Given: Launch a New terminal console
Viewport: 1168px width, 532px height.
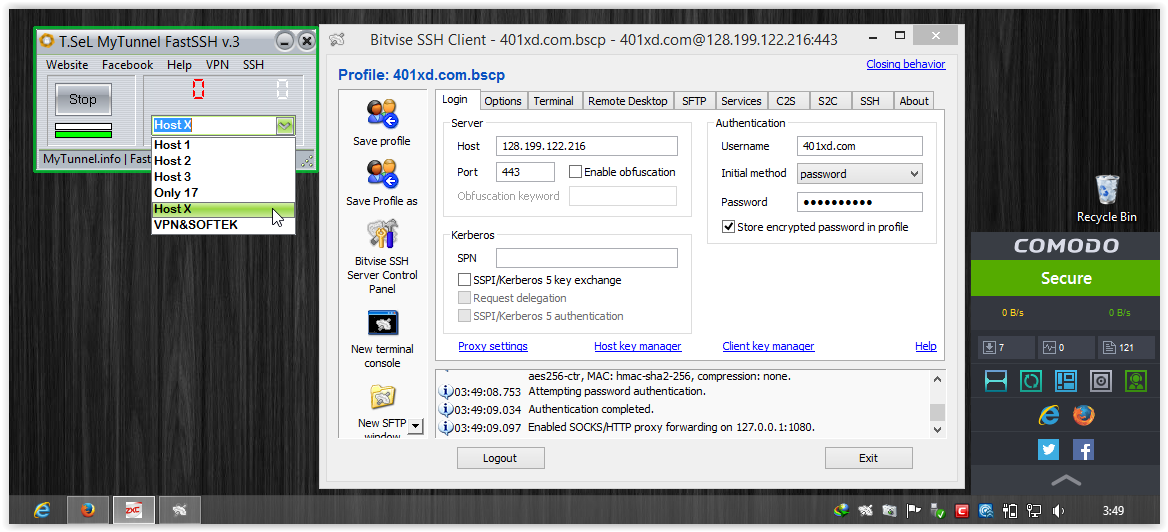Looking at the screenshot, I should pyautogui.click(x=382, y=323).
